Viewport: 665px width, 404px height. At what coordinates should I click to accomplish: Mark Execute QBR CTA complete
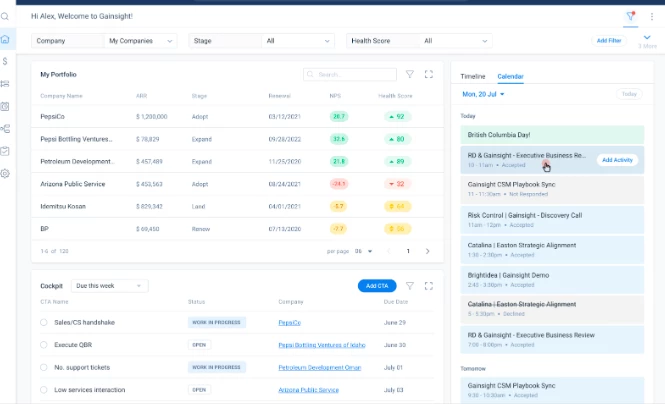pos(44,345)
